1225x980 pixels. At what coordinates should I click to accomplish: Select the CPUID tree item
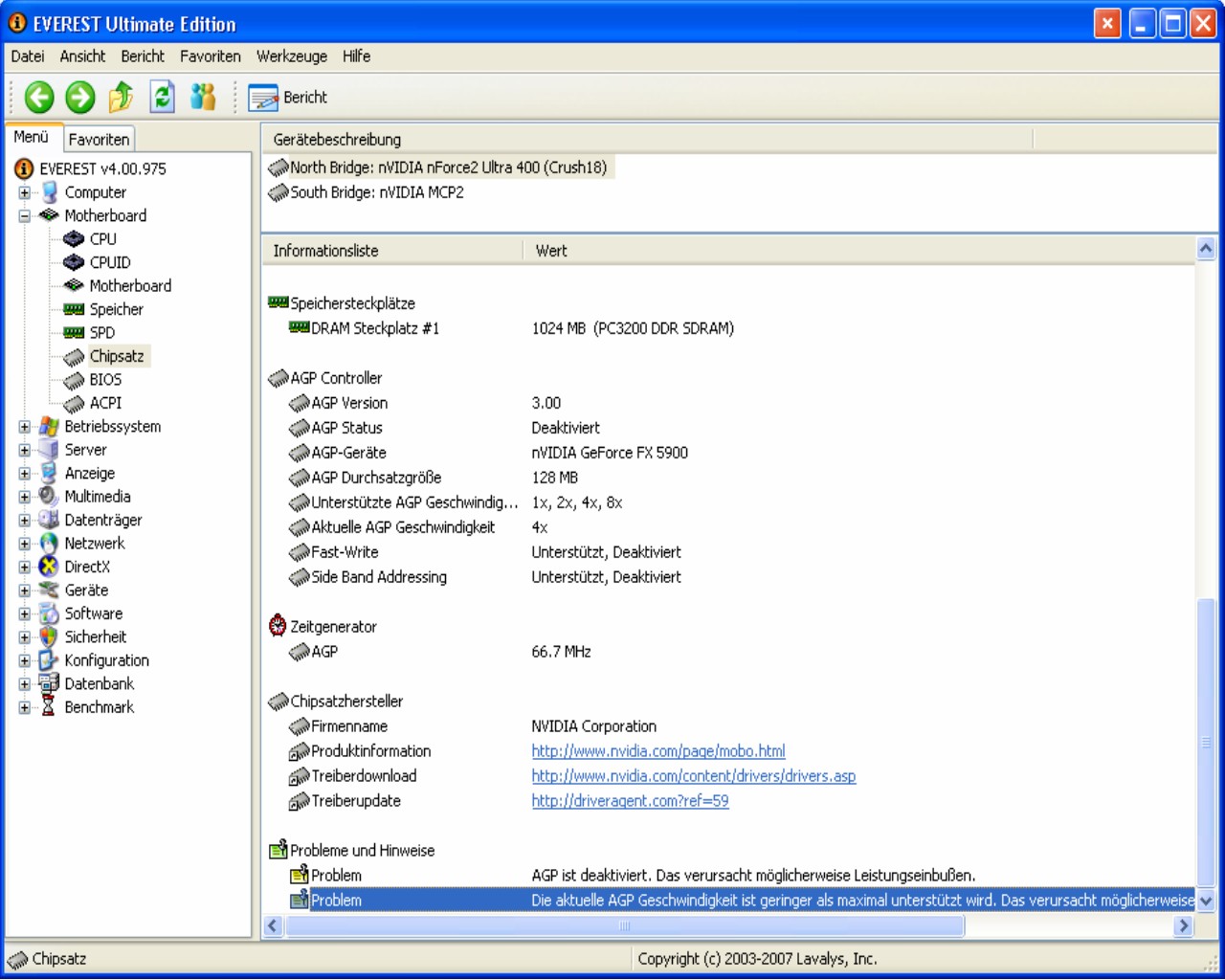pos(110,262)
